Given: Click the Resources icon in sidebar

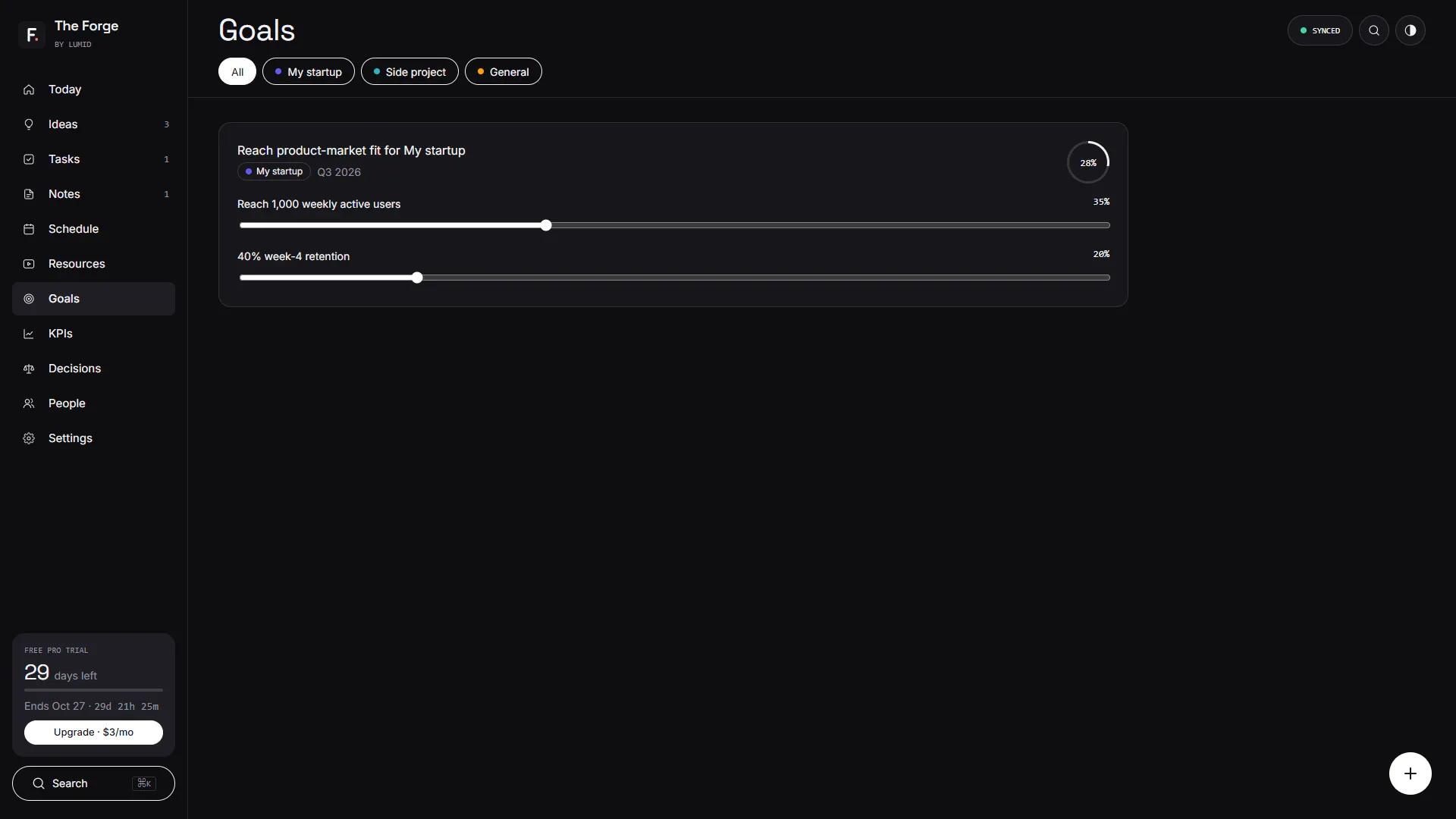Looking at the screenshot, I should click(29, 264).
